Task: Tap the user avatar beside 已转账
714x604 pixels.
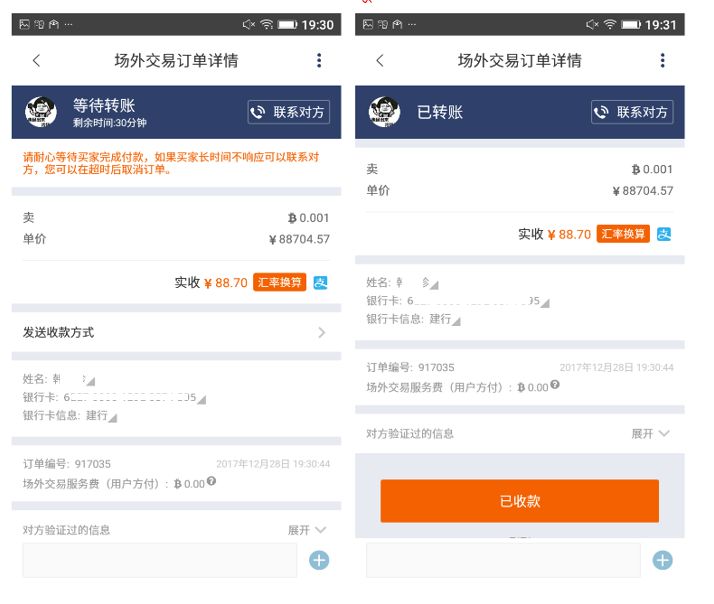Action: (x=384, y=112)
